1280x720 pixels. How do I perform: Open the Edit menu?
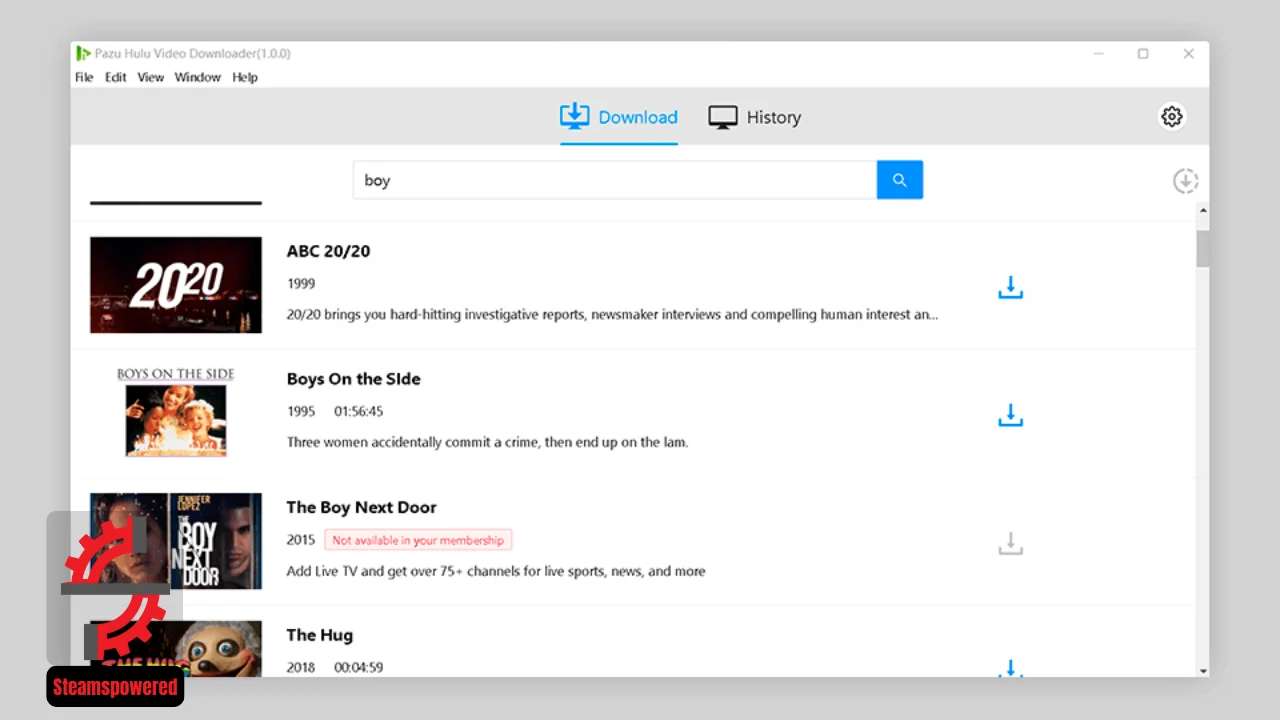pos(116,77)
